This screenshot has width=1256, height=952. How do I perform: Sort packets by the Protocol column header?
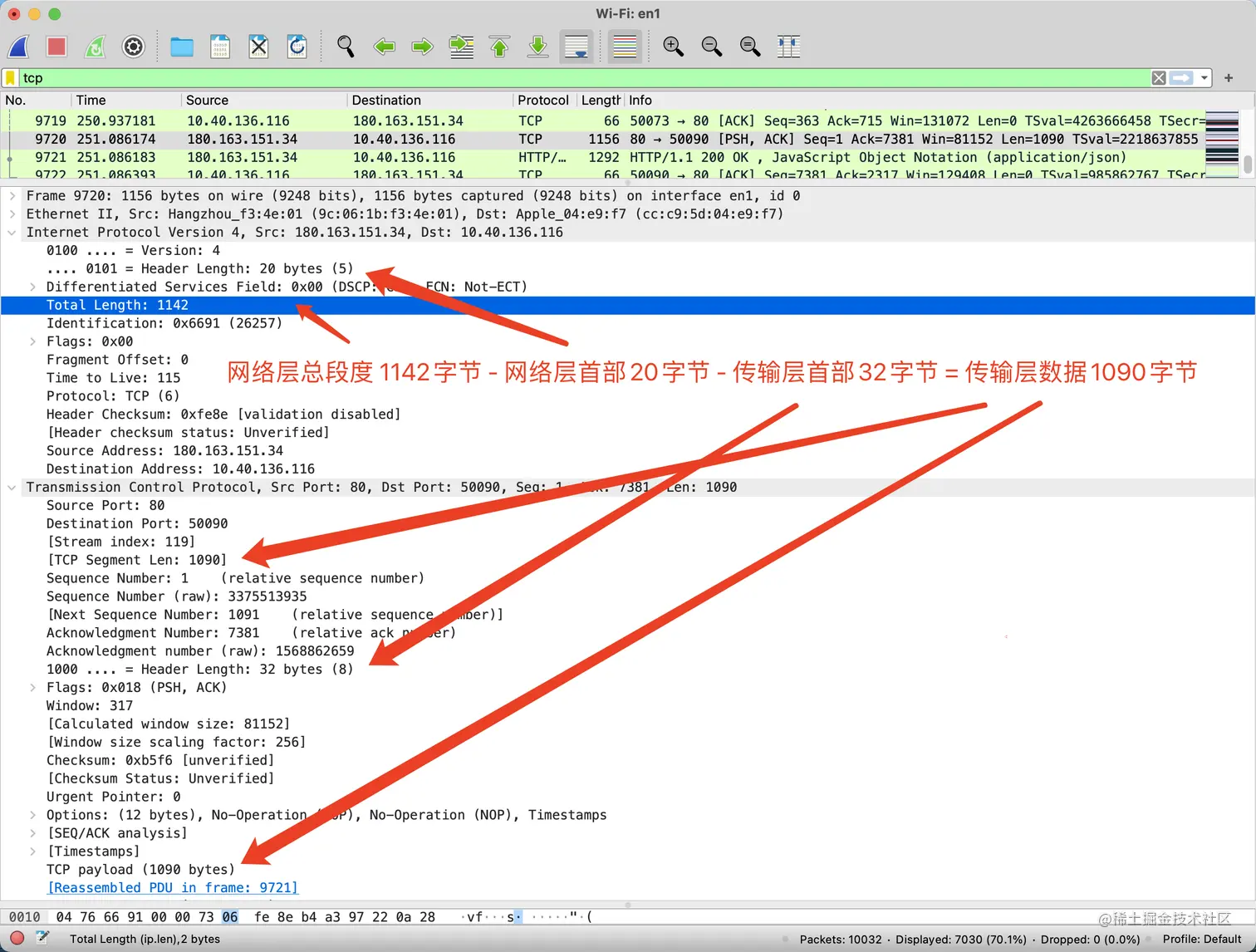point(544,101)
